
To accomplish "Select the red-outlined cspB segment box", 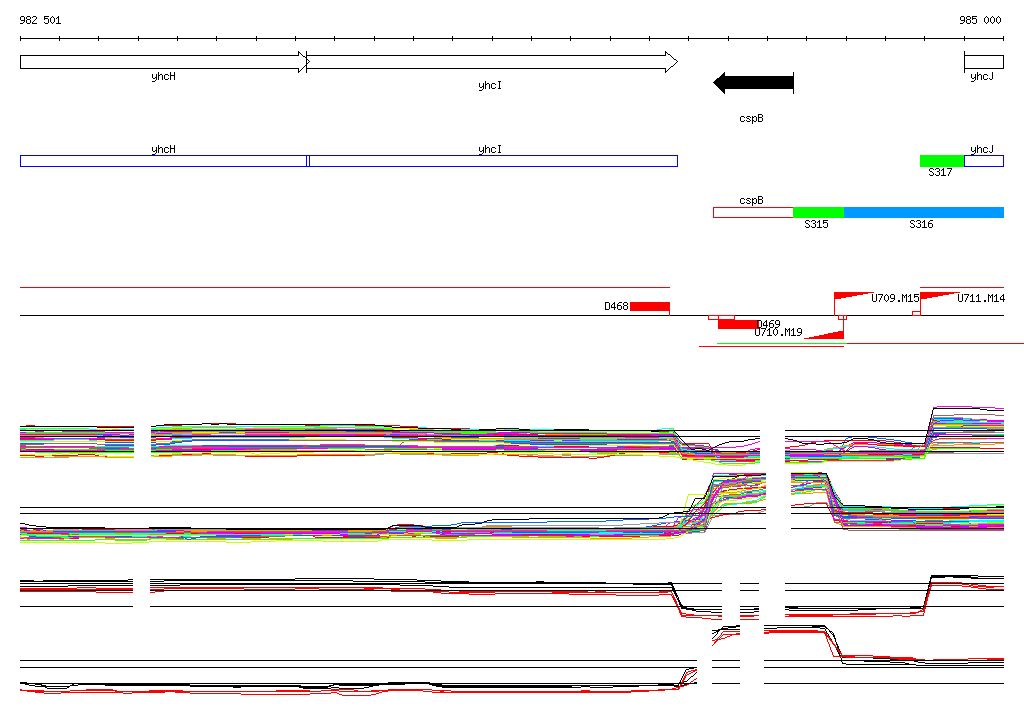I will point(753,212).
